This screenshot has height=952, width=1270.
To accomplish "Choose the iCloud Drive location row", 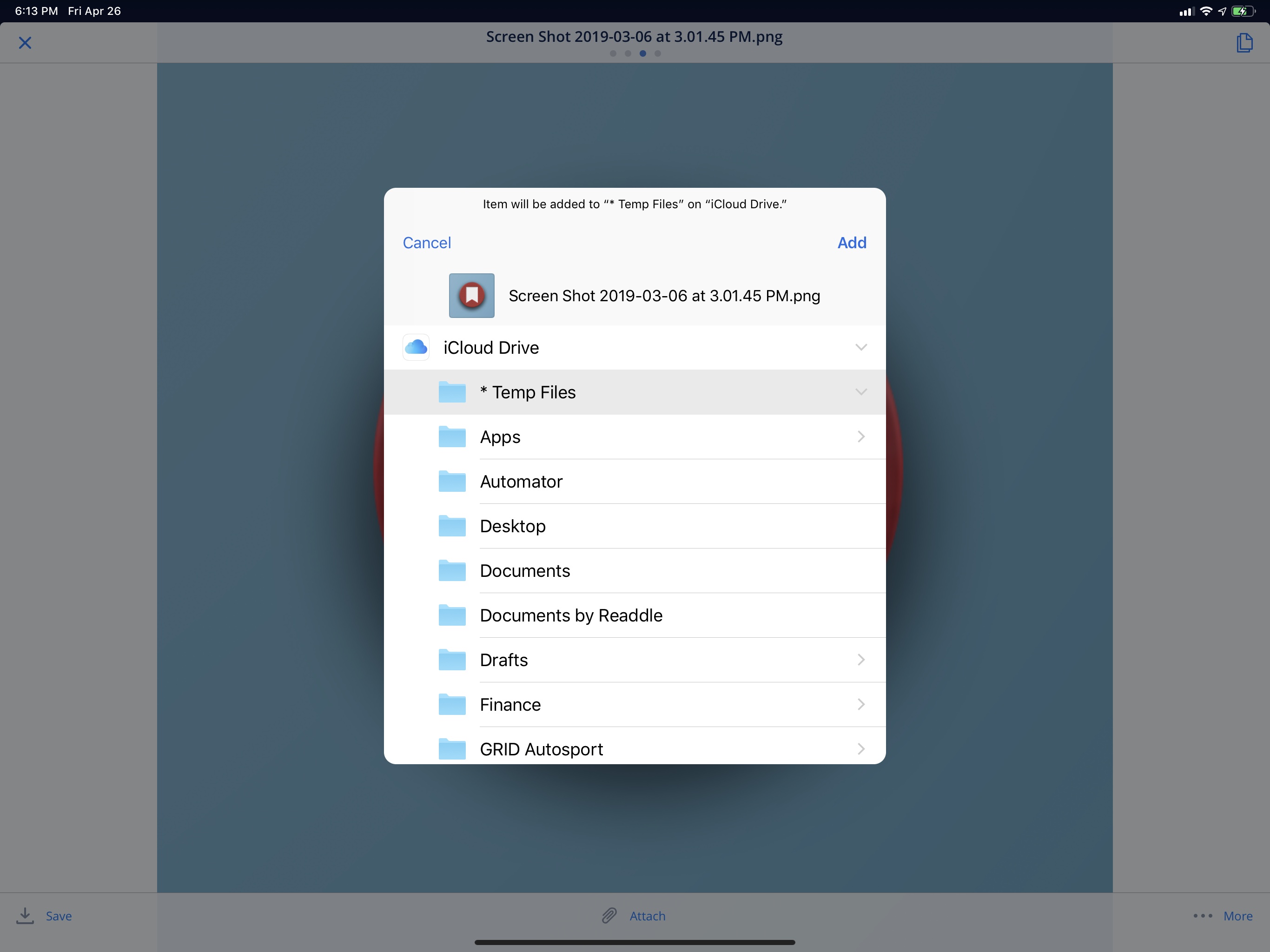I will [635, 347].
